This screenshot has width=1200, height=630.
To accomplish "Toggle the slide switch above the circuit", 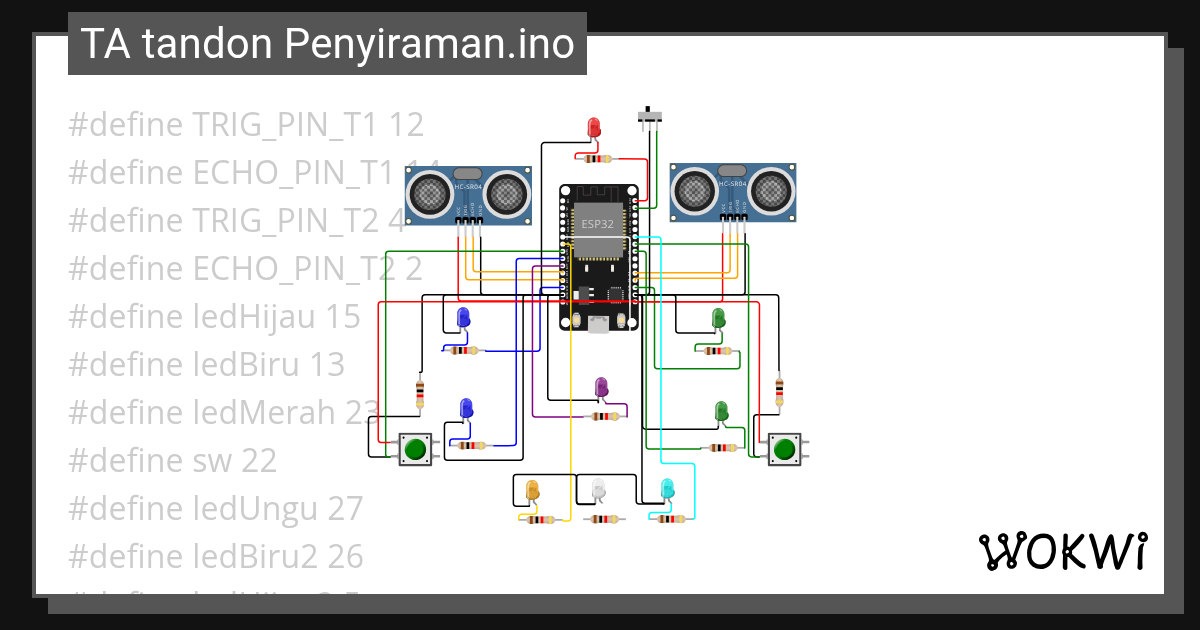I will pyautogui.click(x=650, y=116).
